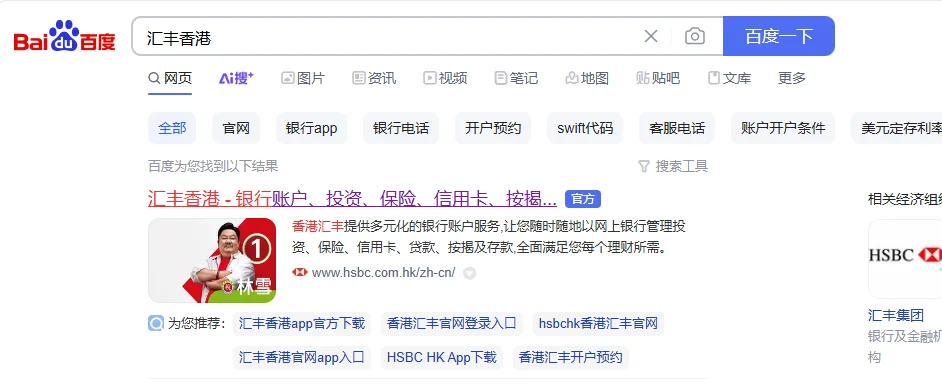942x392 pixels.
Task: Switch to Ai搜 tab
Action: pyautogui.click(x=236, y=78)
